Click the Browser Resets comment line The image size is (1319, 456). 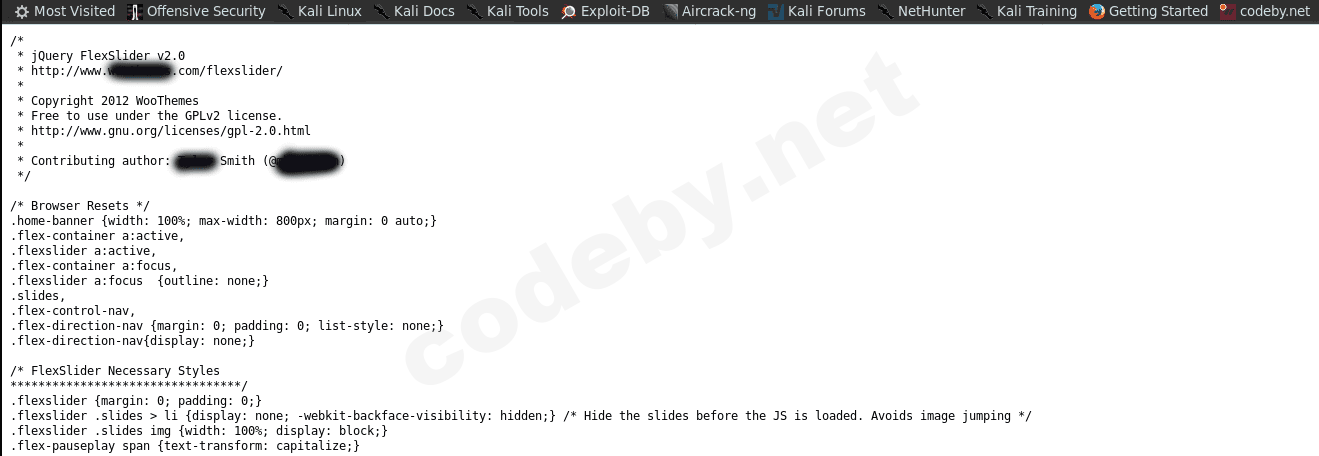pos(80,206)
